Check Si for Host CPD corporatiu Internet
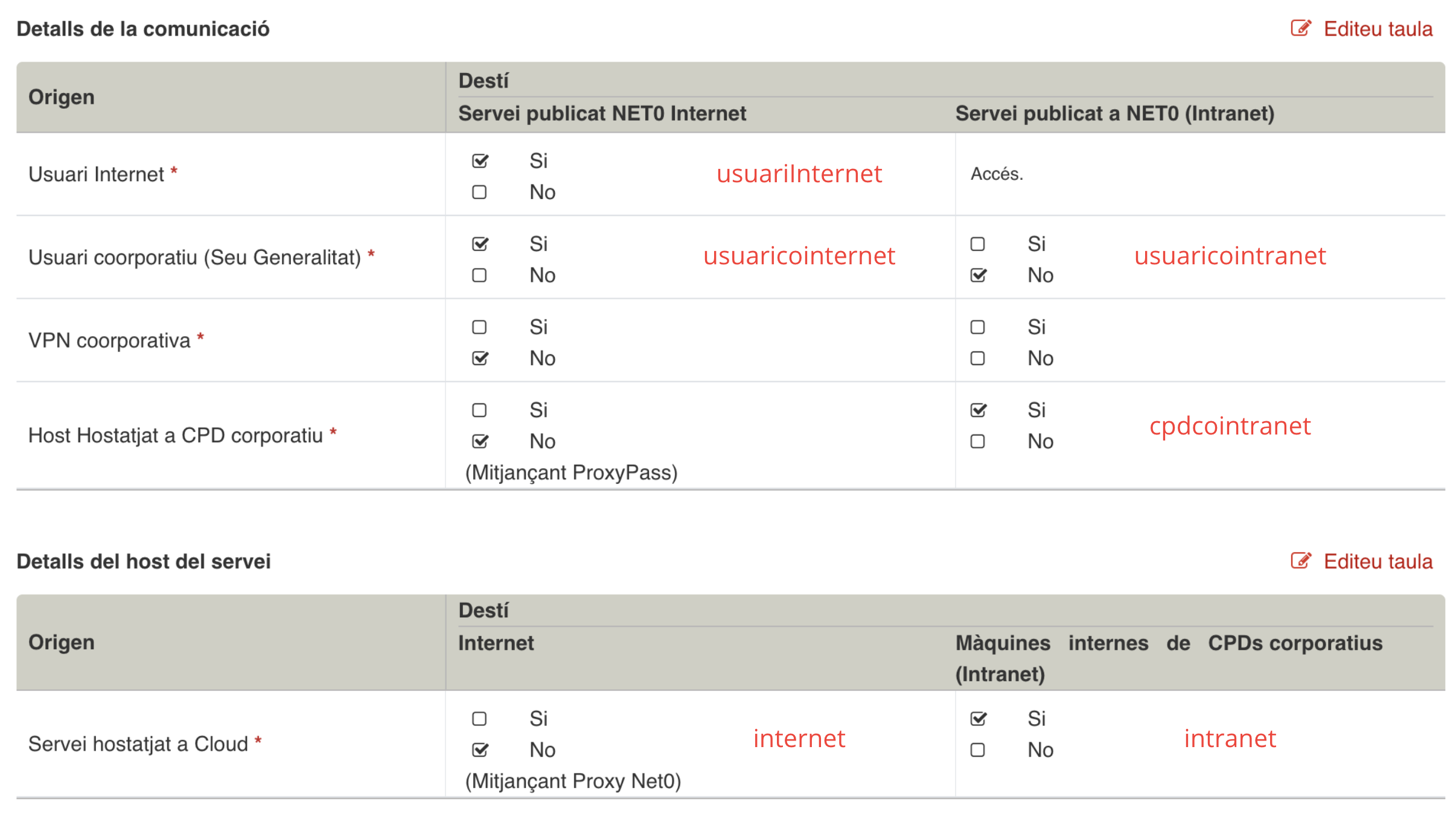This screenshot has width=1456, height=834. (480, 410)
